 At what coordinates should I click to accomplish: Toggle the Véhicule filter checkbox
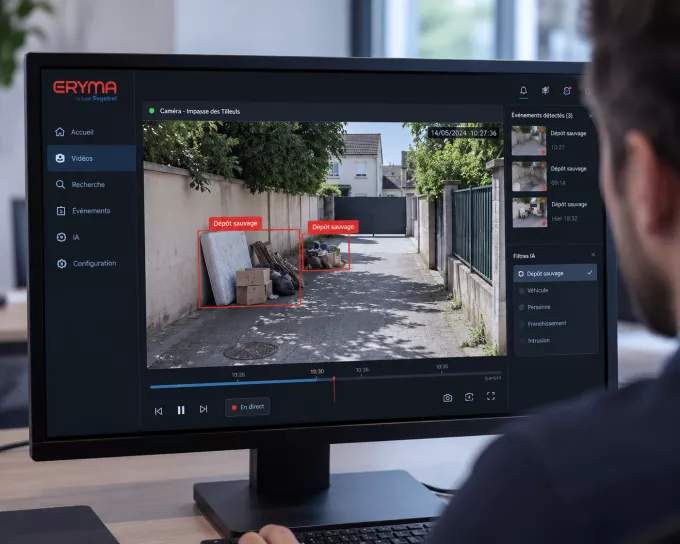point(522,290)
